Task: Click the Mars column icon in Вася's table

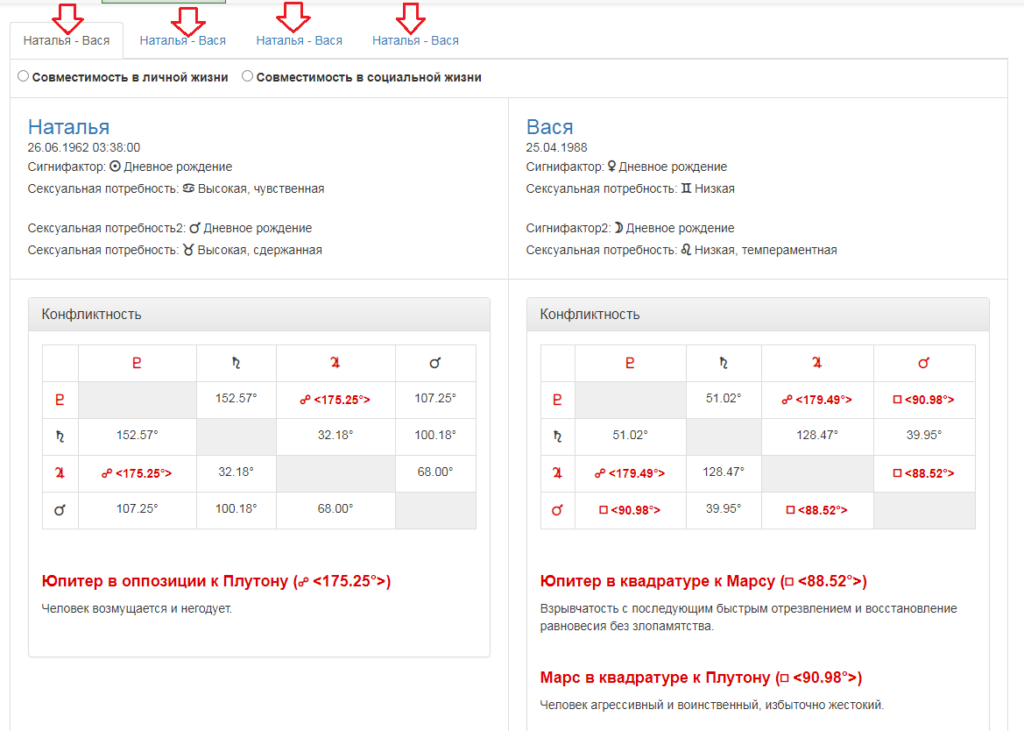Action: point(924,363)
